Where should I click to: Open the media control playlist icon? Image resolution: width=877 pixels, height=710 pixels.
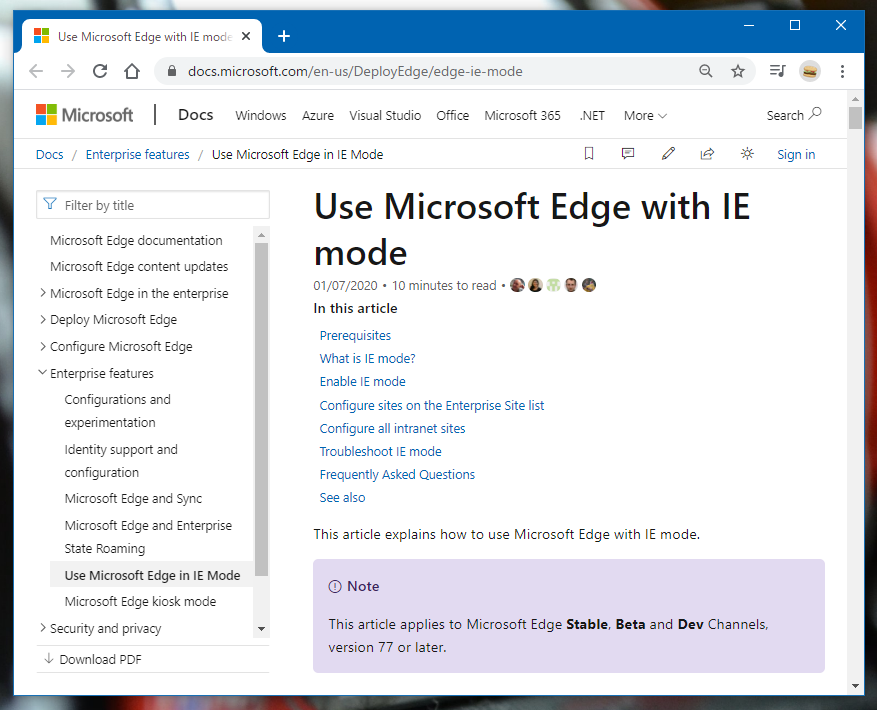click(x=777, y=71)
